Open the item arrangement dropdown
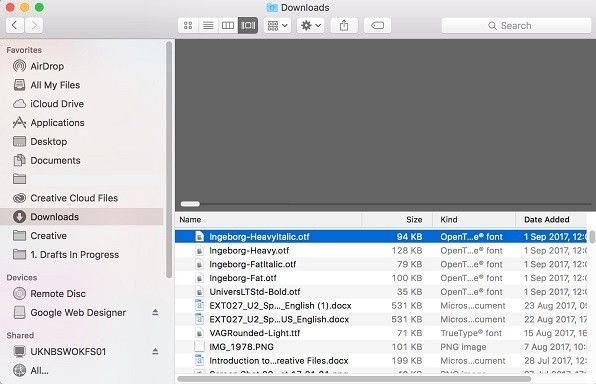 pyautogui.click(x=277, y=25)
